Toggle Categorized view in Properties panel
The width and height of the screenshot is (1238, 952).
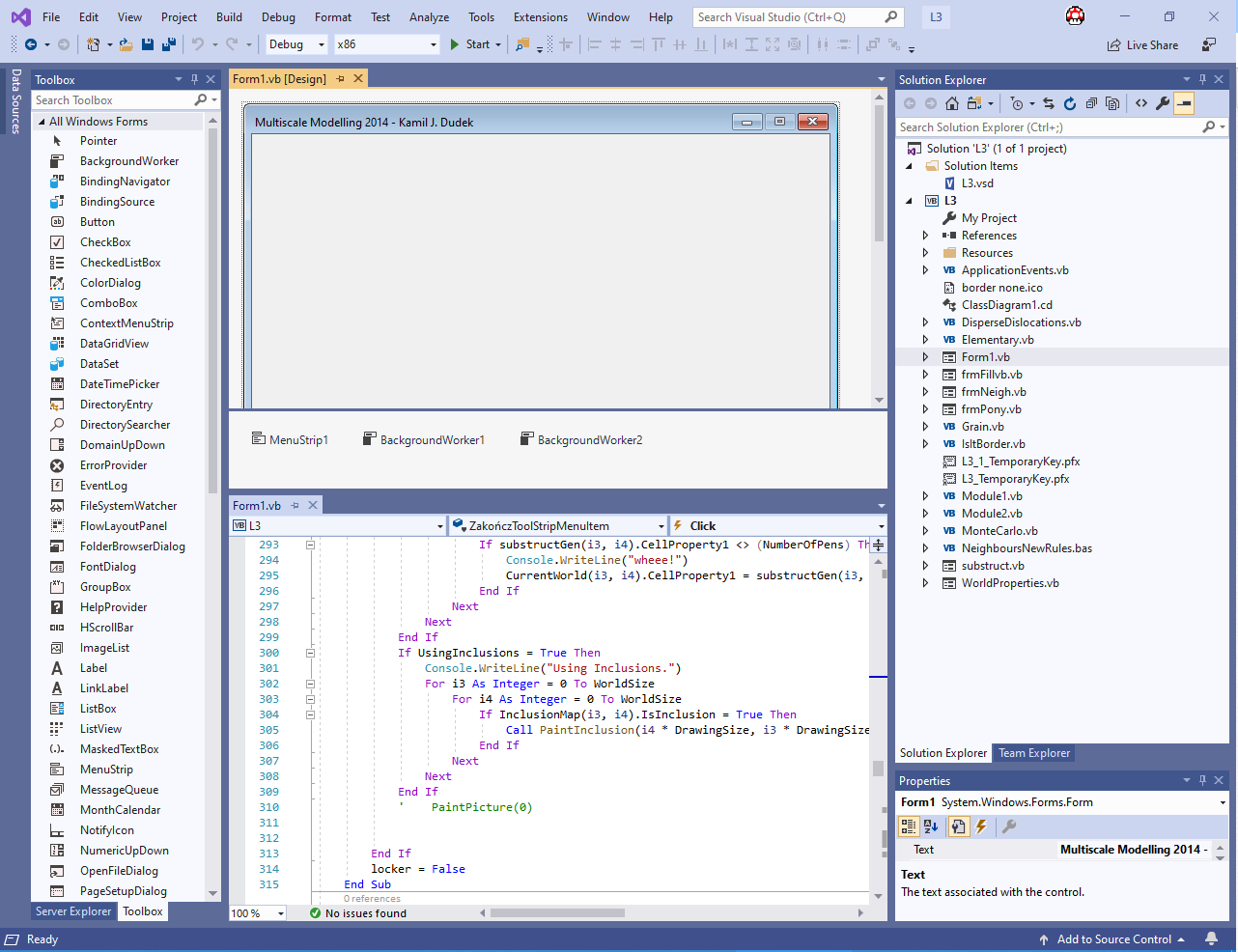click(x=909, y=826)
